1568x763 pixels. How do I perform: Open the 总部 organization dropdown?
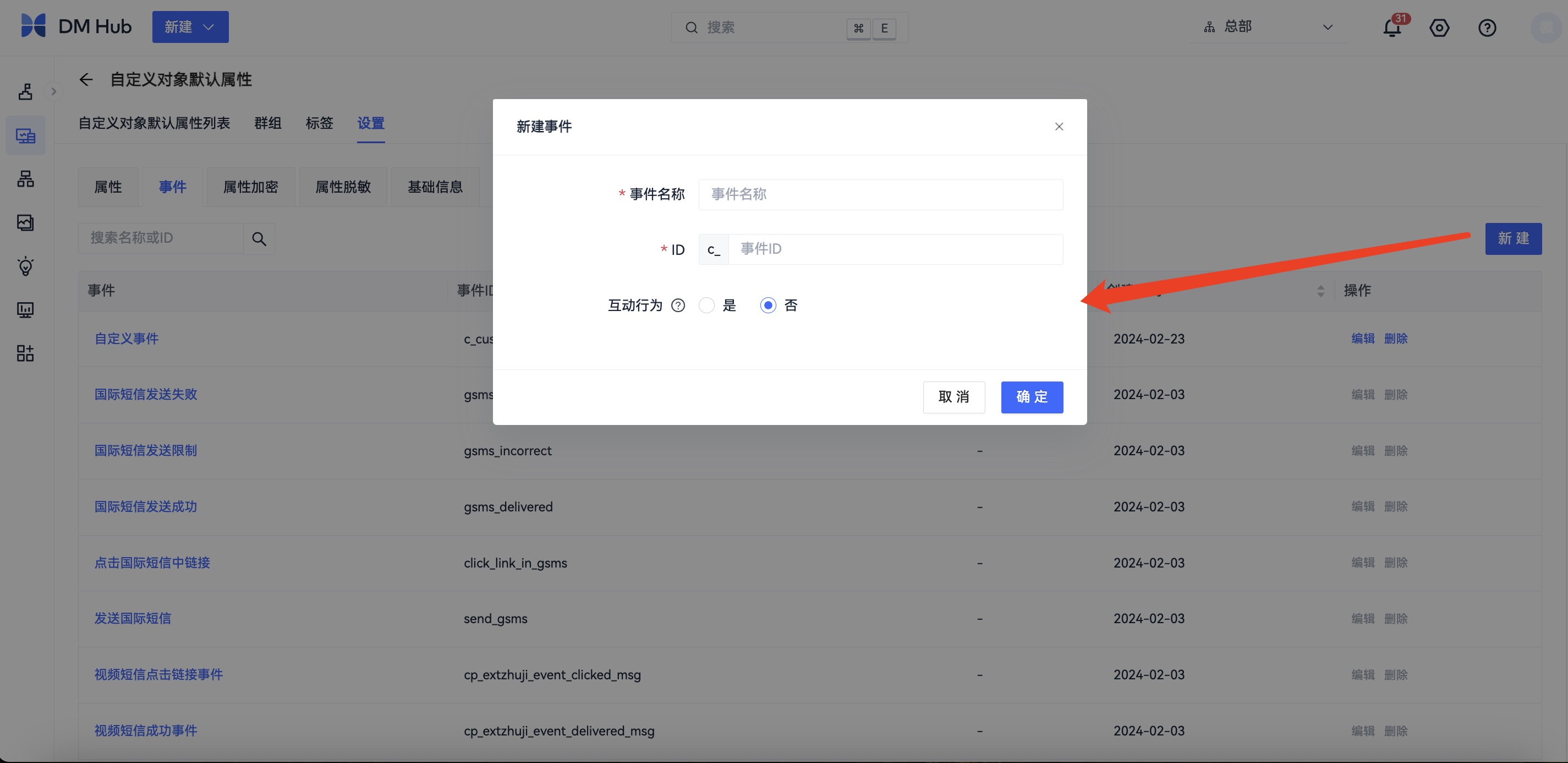click(x=1269, y=28)
